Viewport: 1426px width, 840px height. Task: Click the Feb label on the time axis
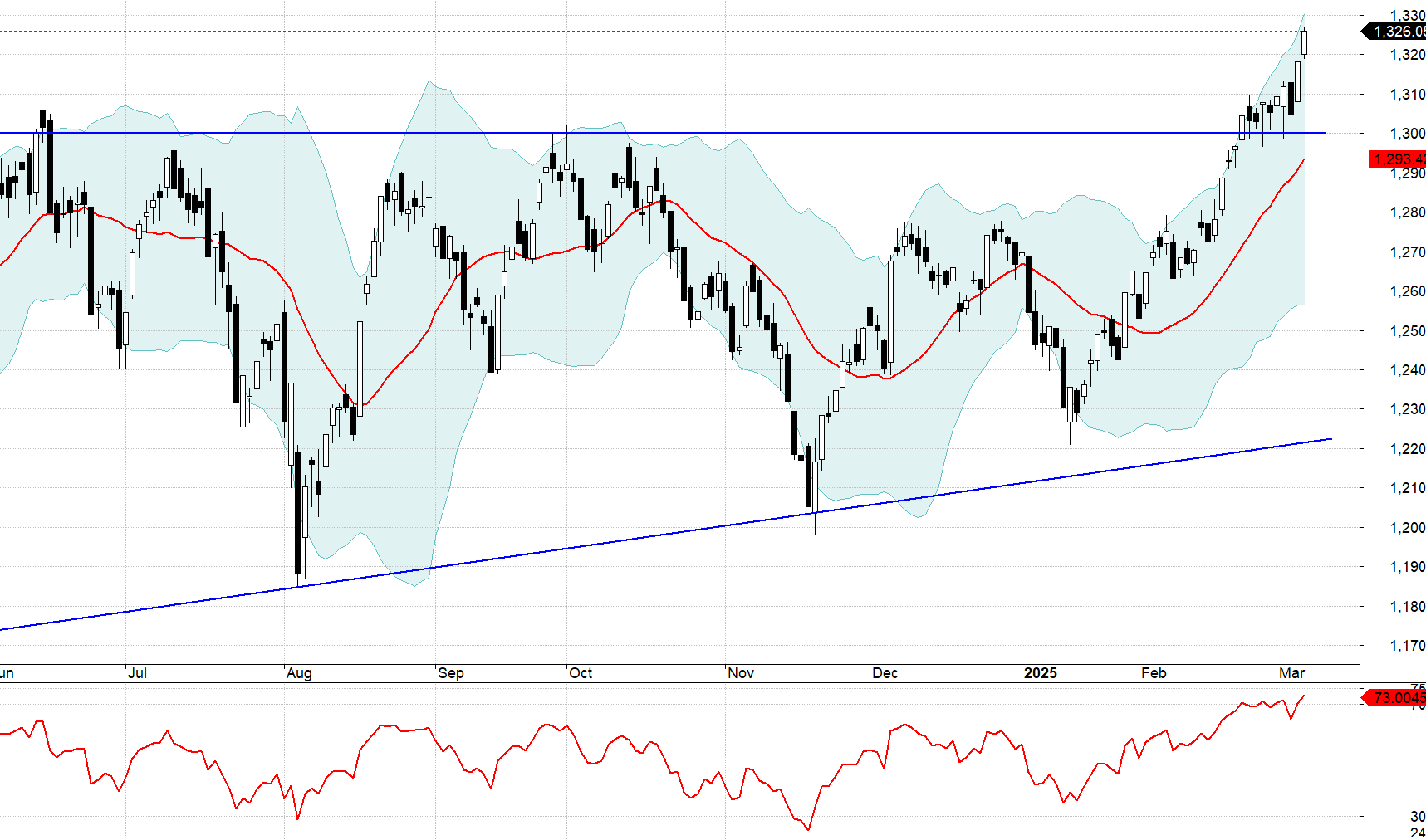click(1154, 673)
